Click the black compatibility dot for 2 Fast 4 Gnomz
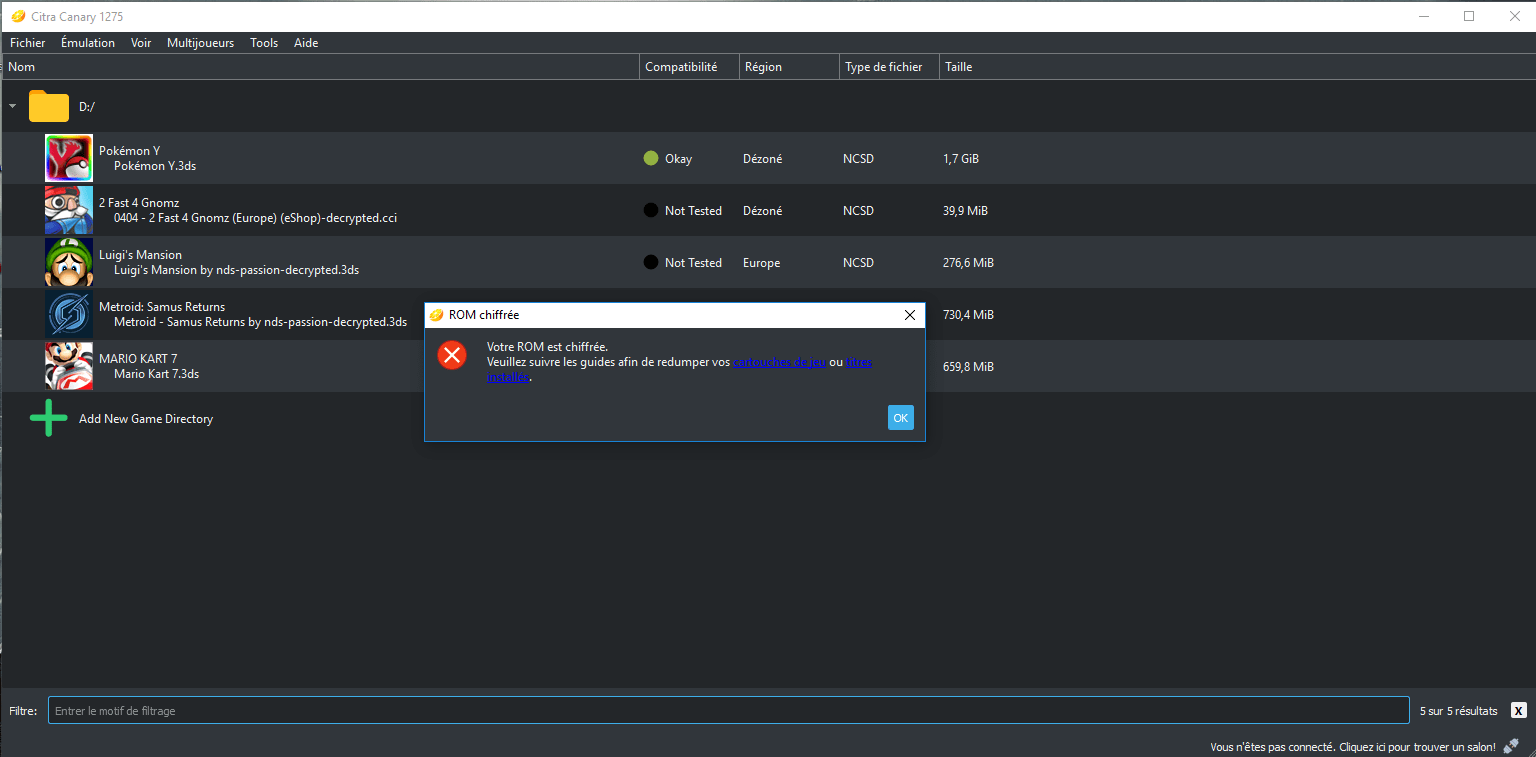The image size is (1536, 757). [651, 210]
